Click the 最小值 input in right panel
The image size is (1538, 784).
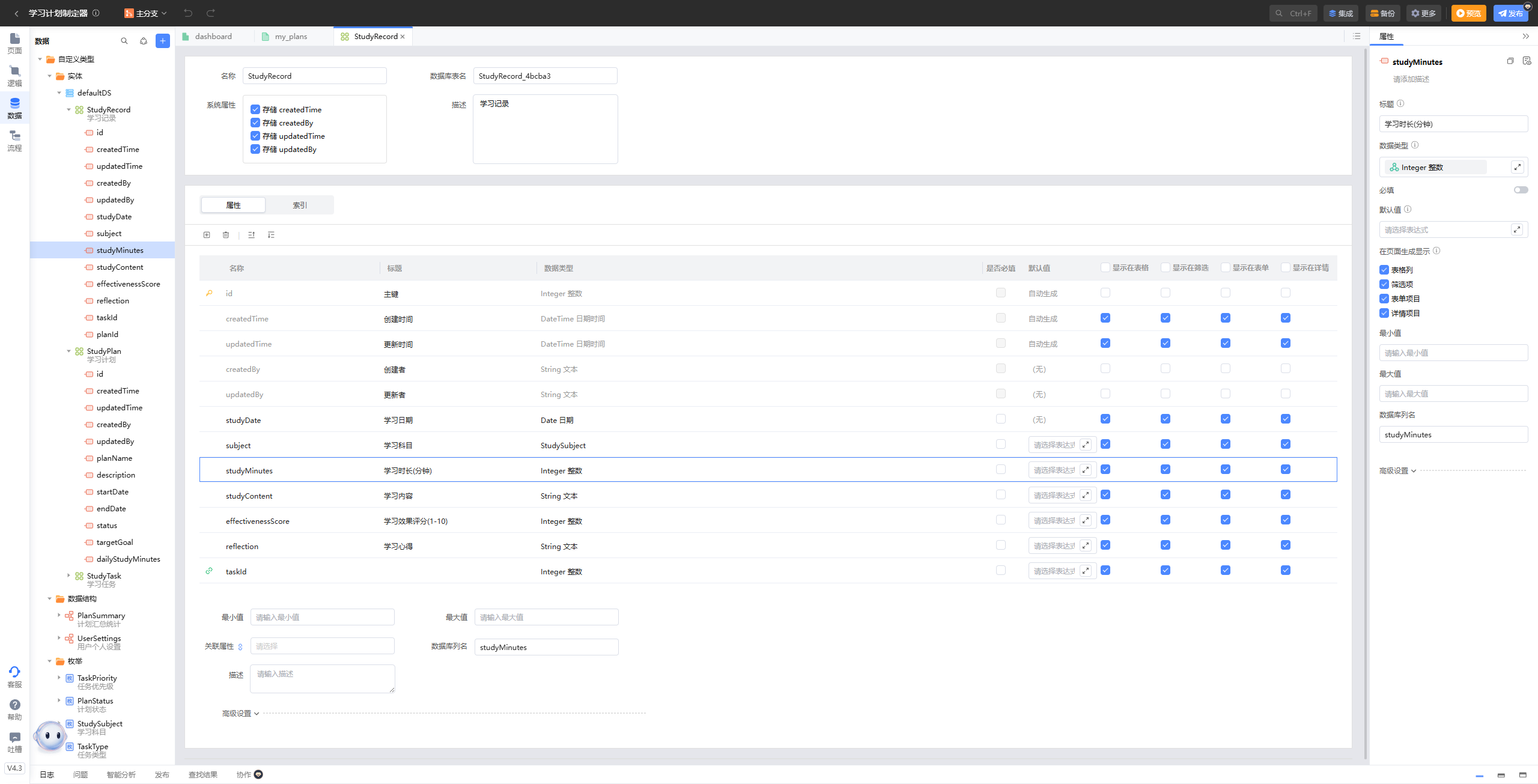point(1453,353)
